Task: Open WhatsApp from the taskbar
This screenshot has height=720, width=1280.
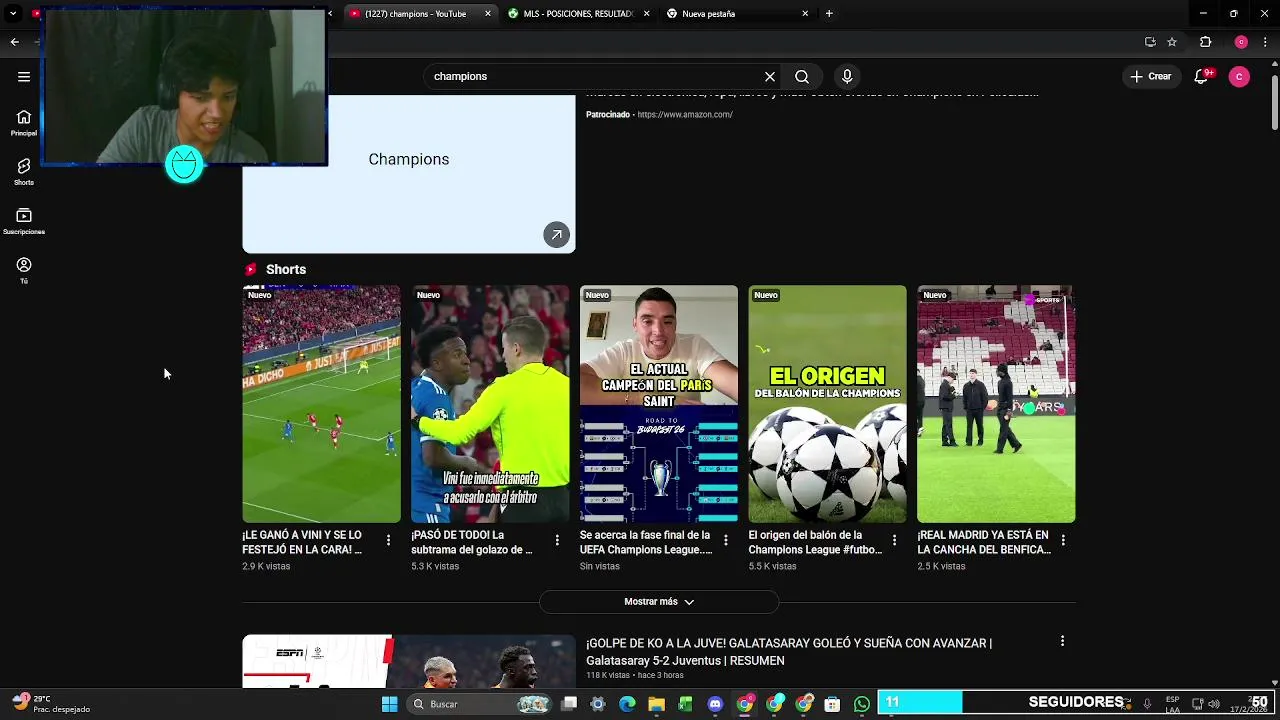Action: [x=862, y=704]
